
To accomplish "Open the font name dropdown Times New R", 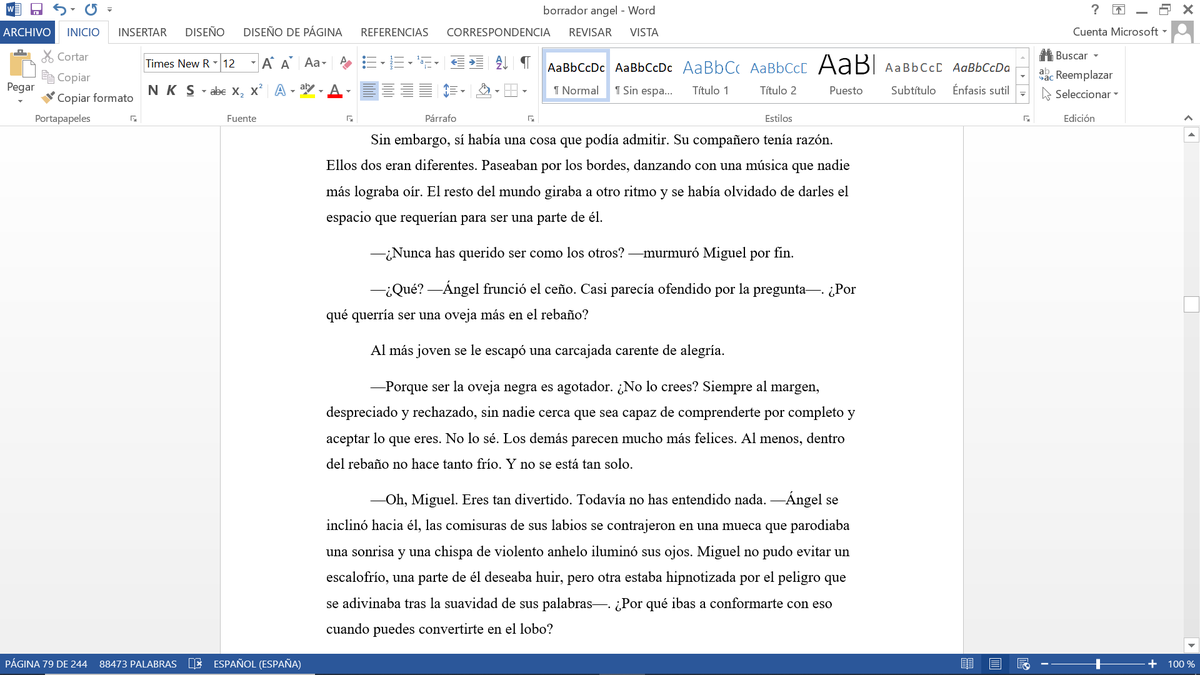I will [x=214, y=63].
